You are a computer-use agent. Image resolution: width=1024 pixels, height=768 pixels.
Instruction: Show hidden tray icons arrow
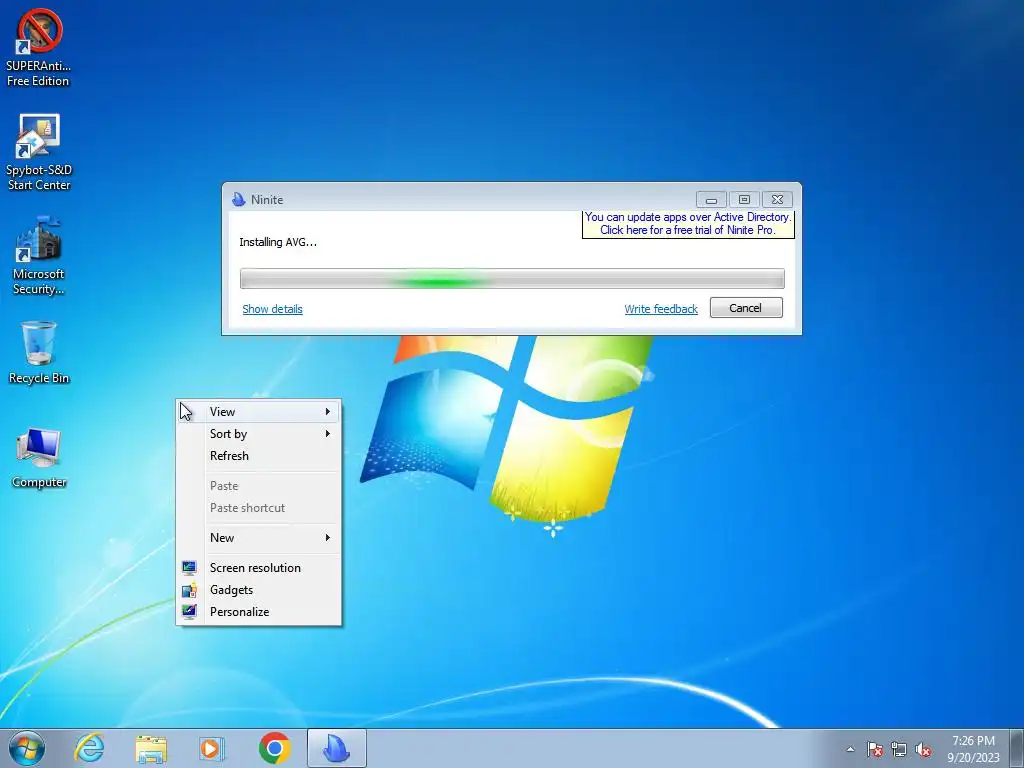click(x=850, y=749)
